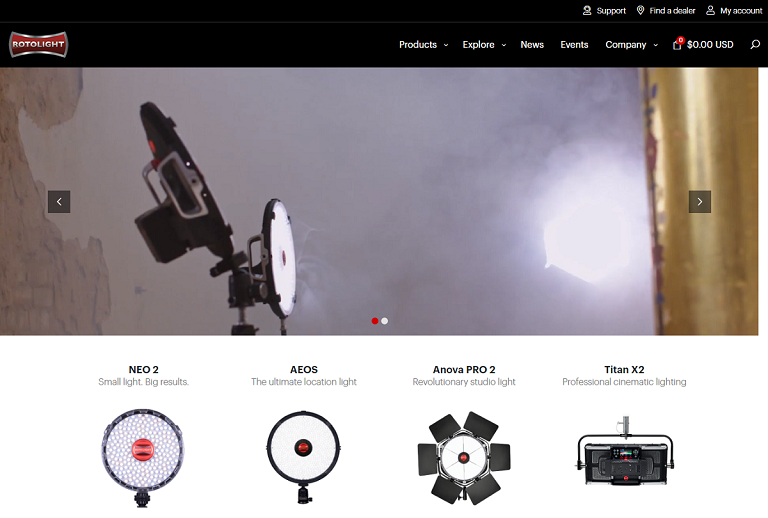The height and width of the screenshot is (518, 768).
Task: Go to the Events page
Action: pos(574,45)
